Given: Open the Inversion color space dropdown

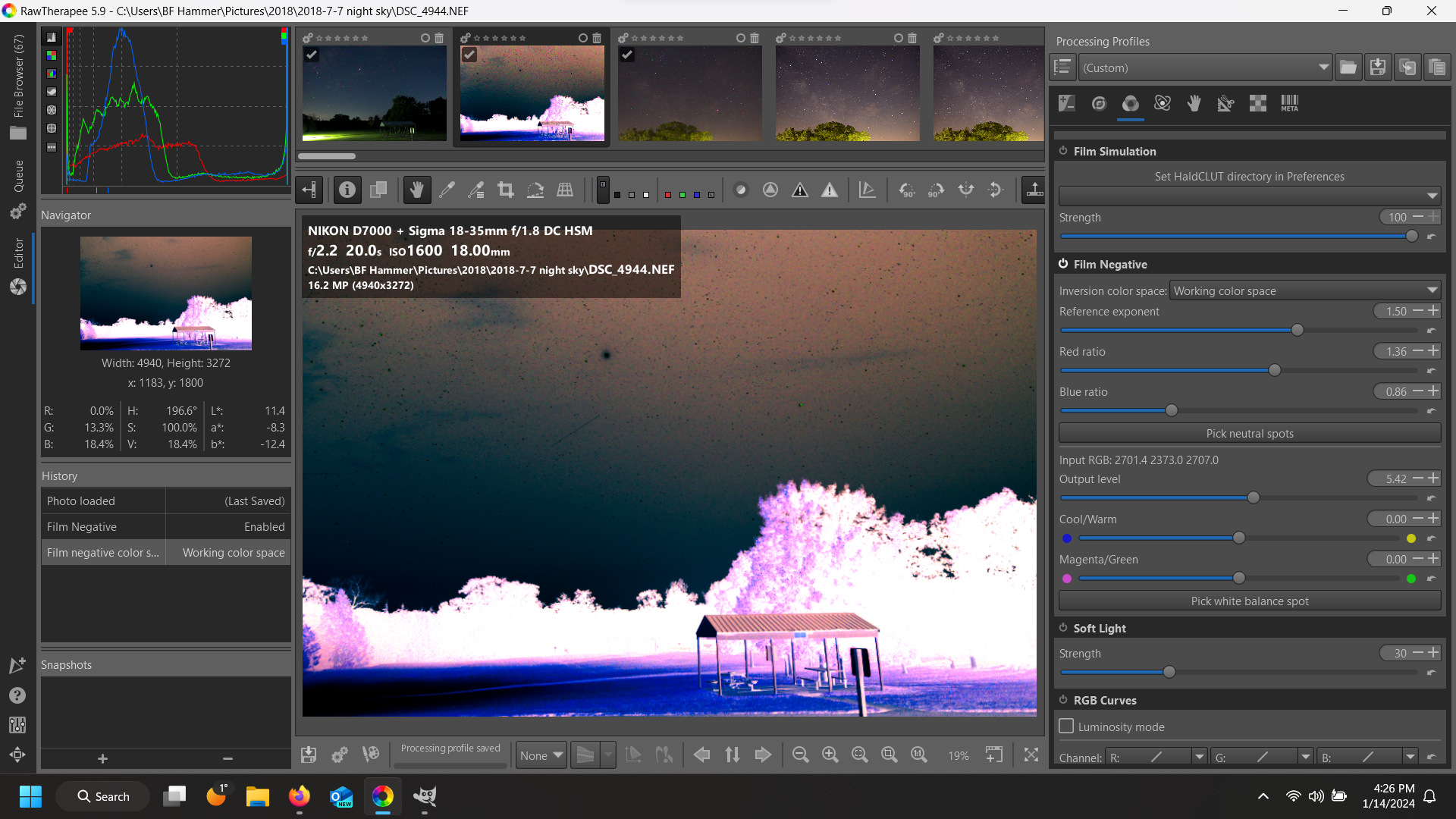Looking at the screenshot, I should tap(1304, 290).
